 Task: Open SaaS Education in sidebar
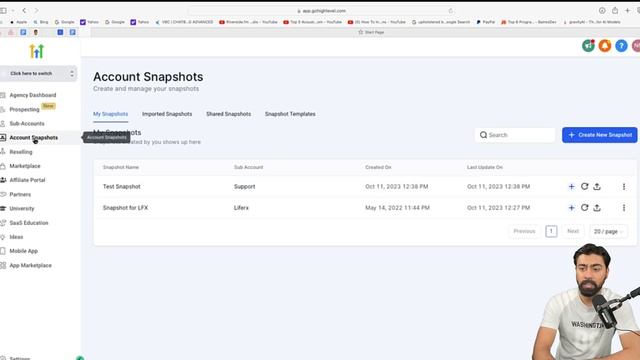(29, 223)
